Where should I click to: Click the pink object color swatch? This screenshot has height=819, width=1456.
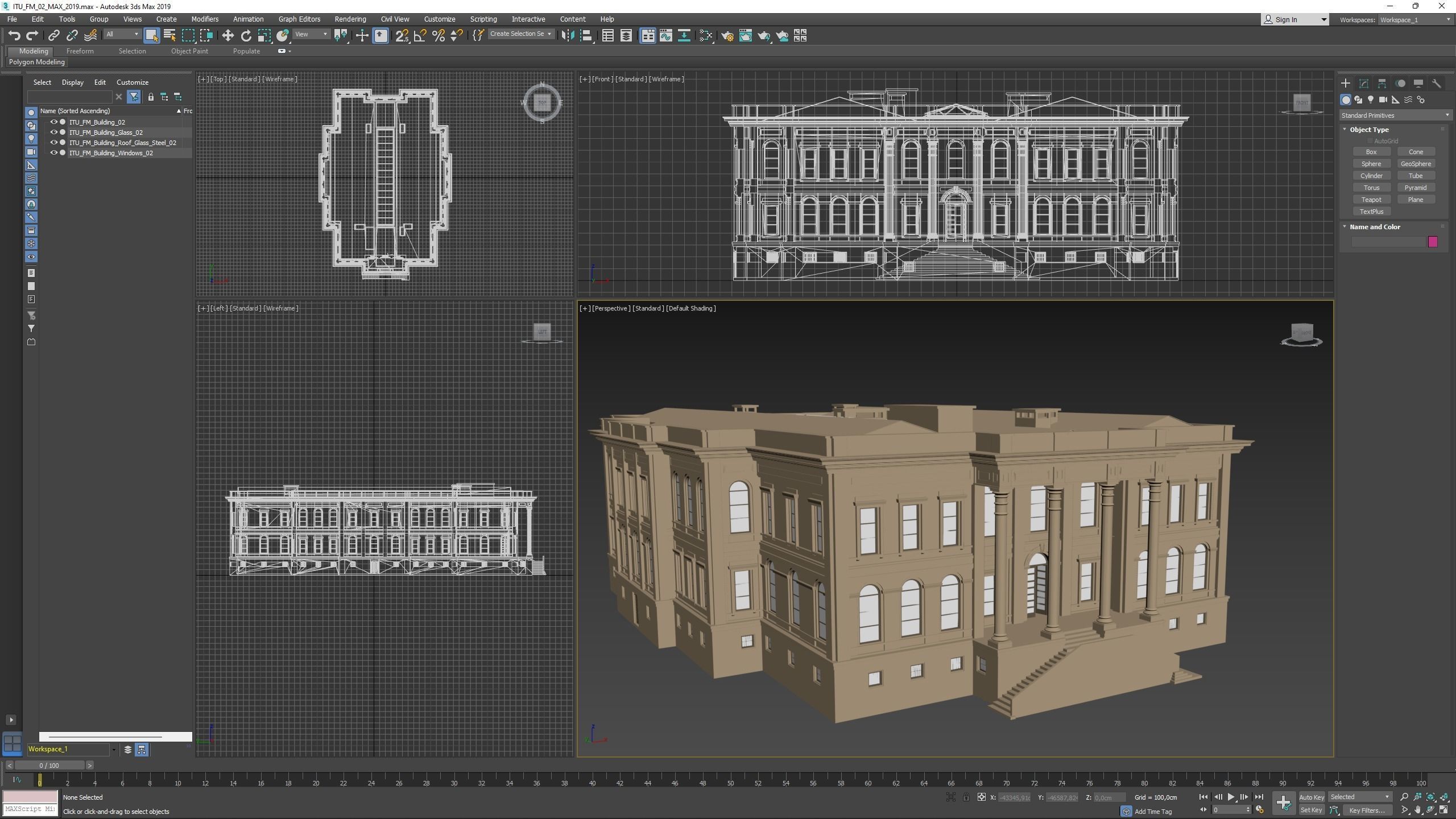point(1433,242)
